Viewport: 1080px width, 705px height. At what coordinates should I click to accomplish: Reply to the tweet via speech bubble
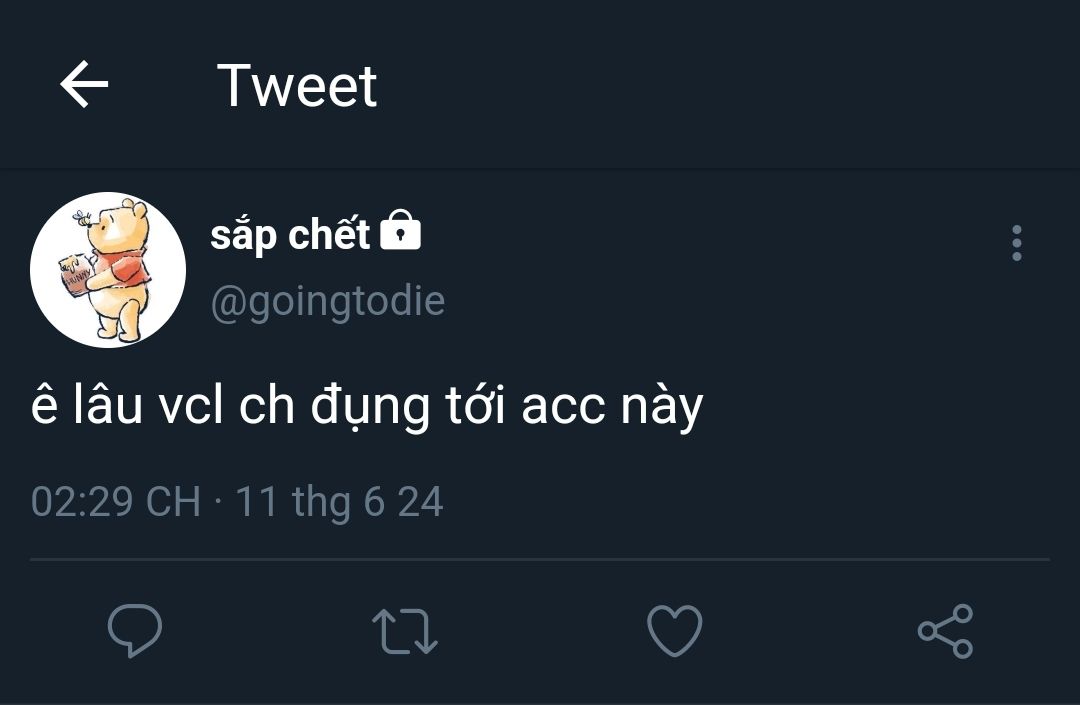click(x=135, y=631)
